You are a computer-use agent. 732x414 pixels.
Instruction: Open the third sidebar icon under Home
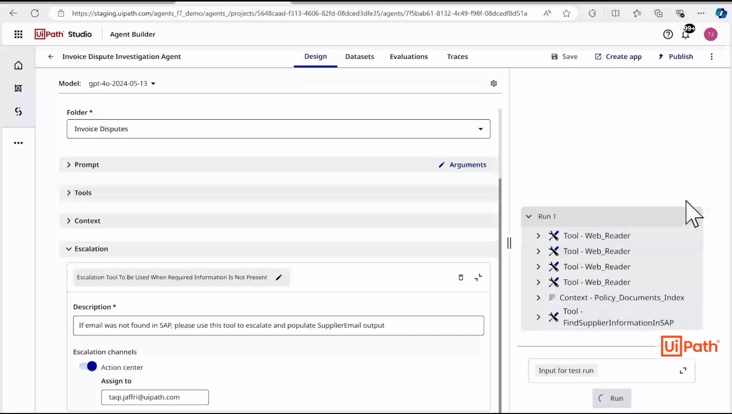pos(18,112)
